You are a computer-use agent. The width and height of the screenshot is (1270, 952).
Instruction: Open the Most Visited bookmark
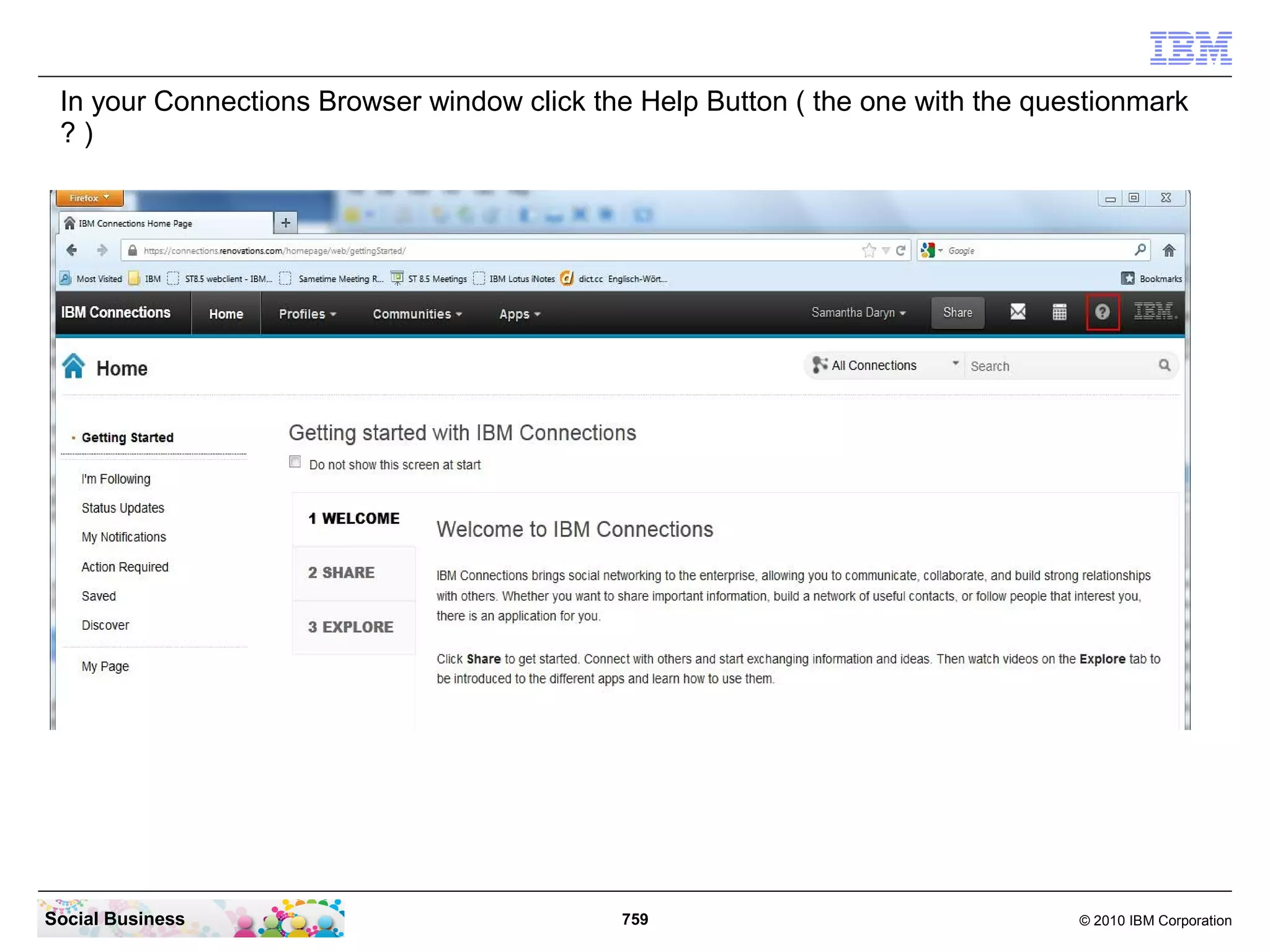coord(92,279)
